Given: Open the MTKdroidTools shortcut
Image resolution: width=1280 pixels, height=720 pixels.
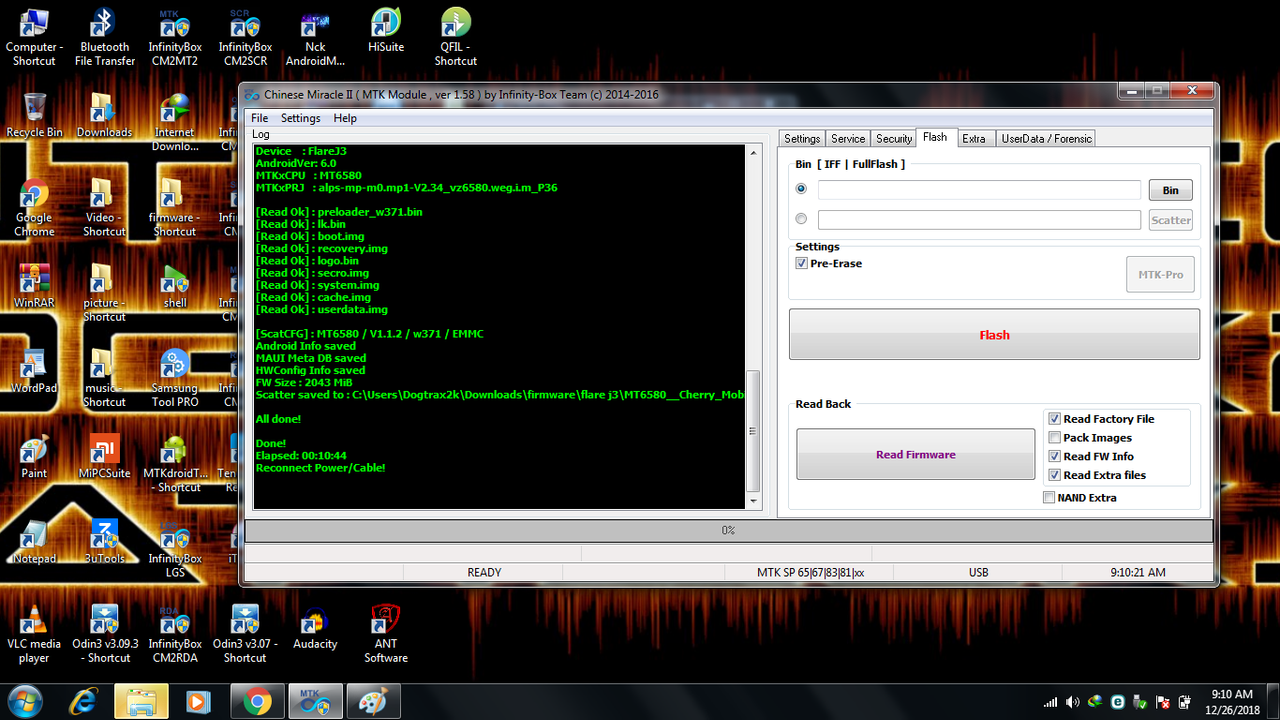Looking at the screenshot, I should coord(175,463).
